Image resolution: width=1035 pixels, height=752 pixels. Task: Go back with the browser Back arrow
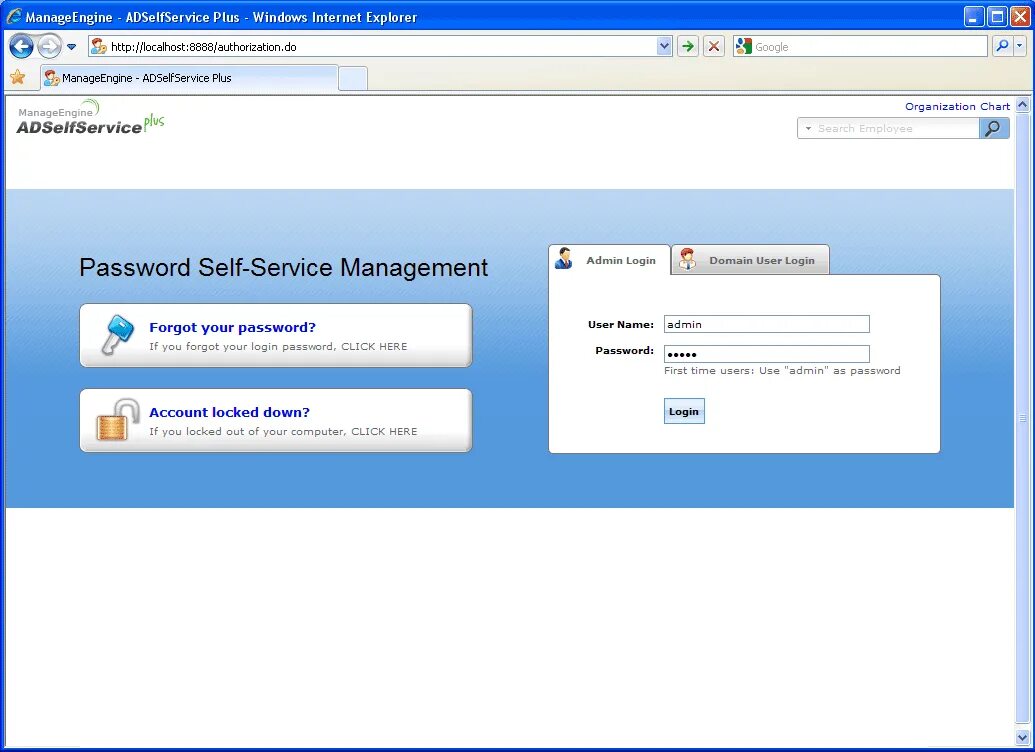[21, 46]
